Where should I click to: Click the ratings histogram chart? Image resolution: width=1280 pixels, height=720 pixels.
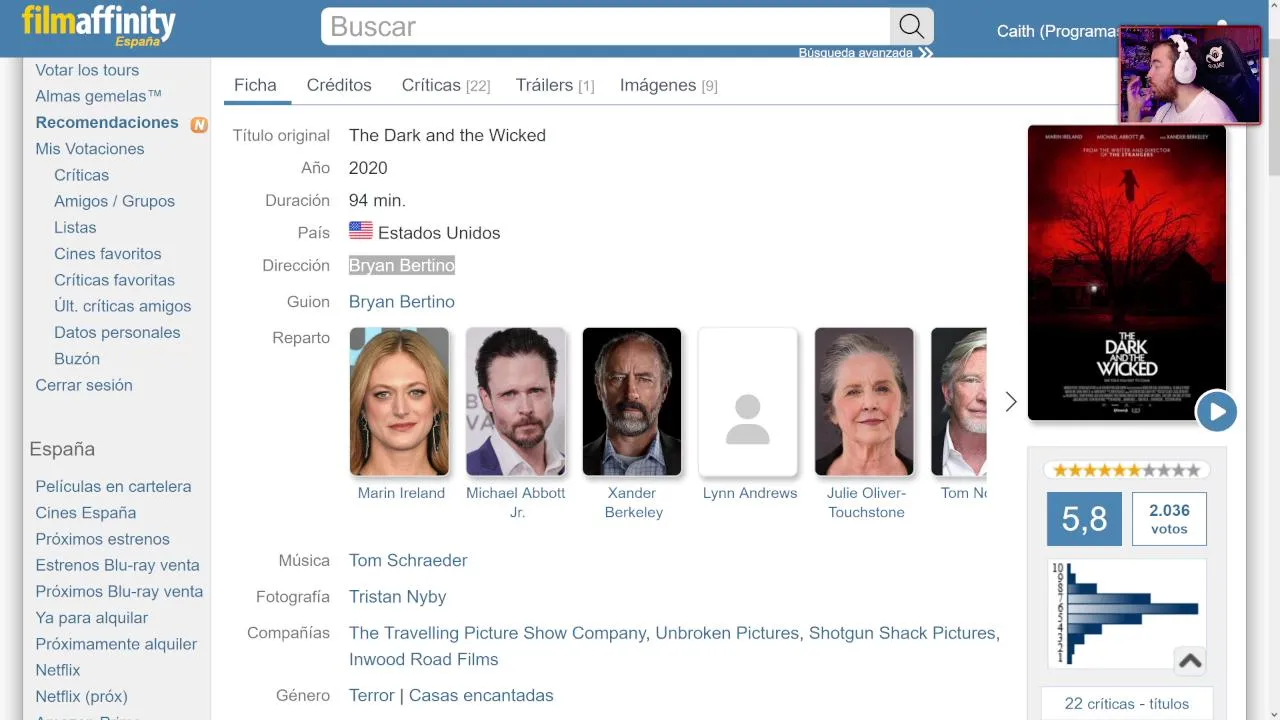pyautogui.click(x=1127, y=614)
